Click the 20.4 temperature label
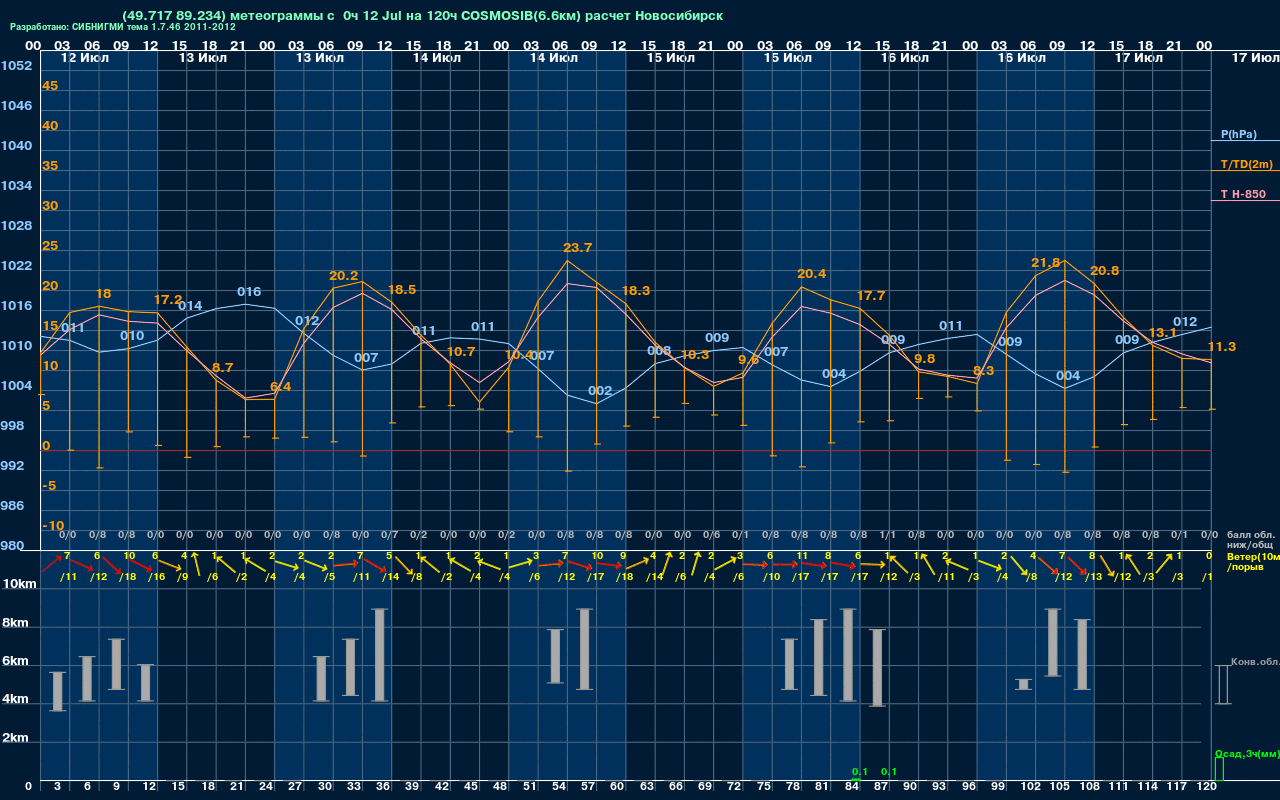The width and height of the screenshot is (1280, 800). (812, 273)
